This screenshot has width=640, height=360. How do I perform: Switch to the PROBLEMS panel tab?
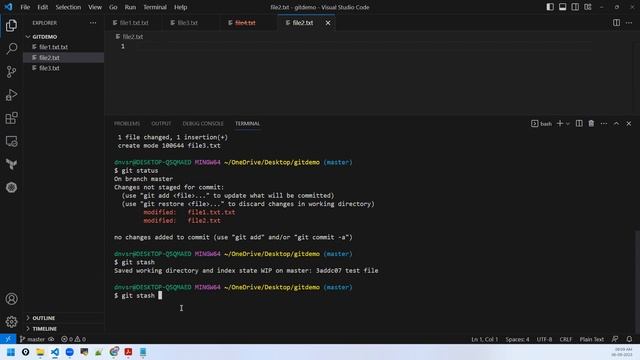pos(127,123)
